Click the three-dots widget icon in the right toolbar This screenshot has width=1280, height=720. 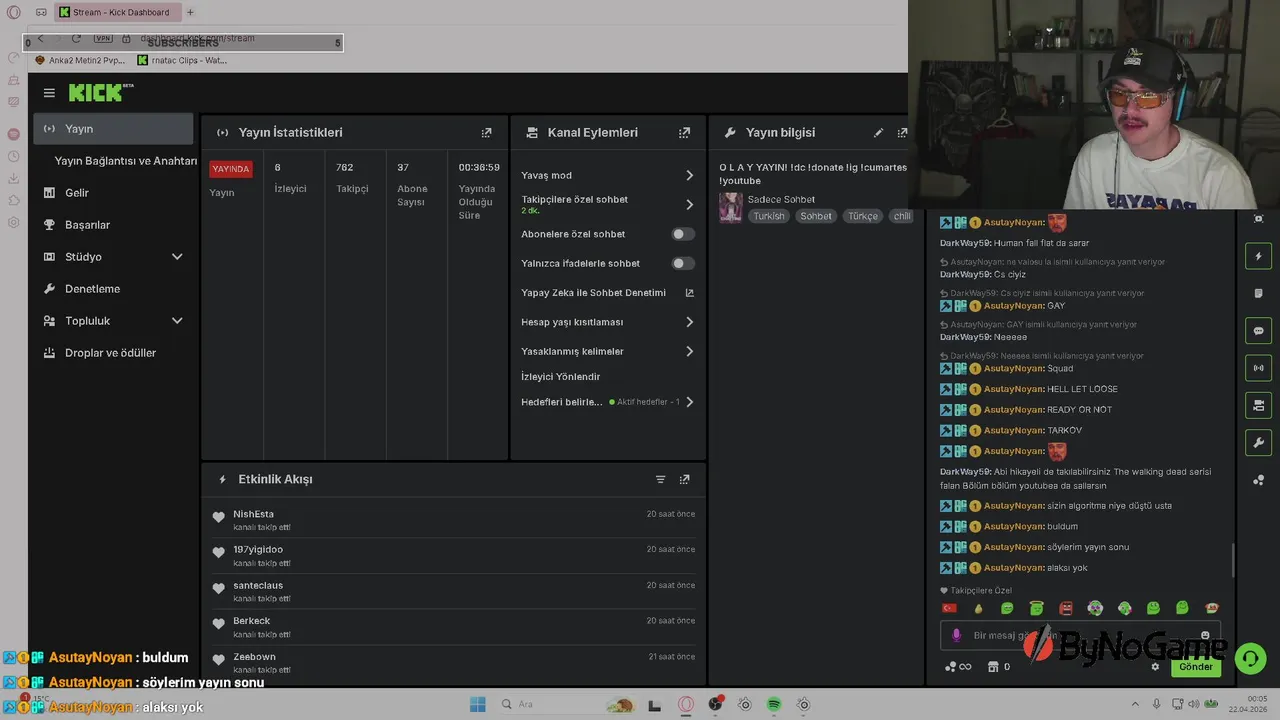[1258, 480]
